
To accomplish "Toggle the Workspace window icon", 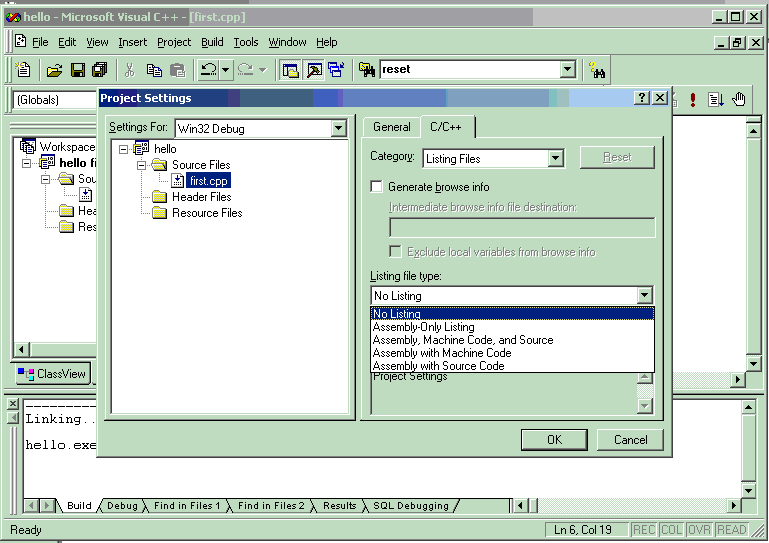I will [290, 70].
